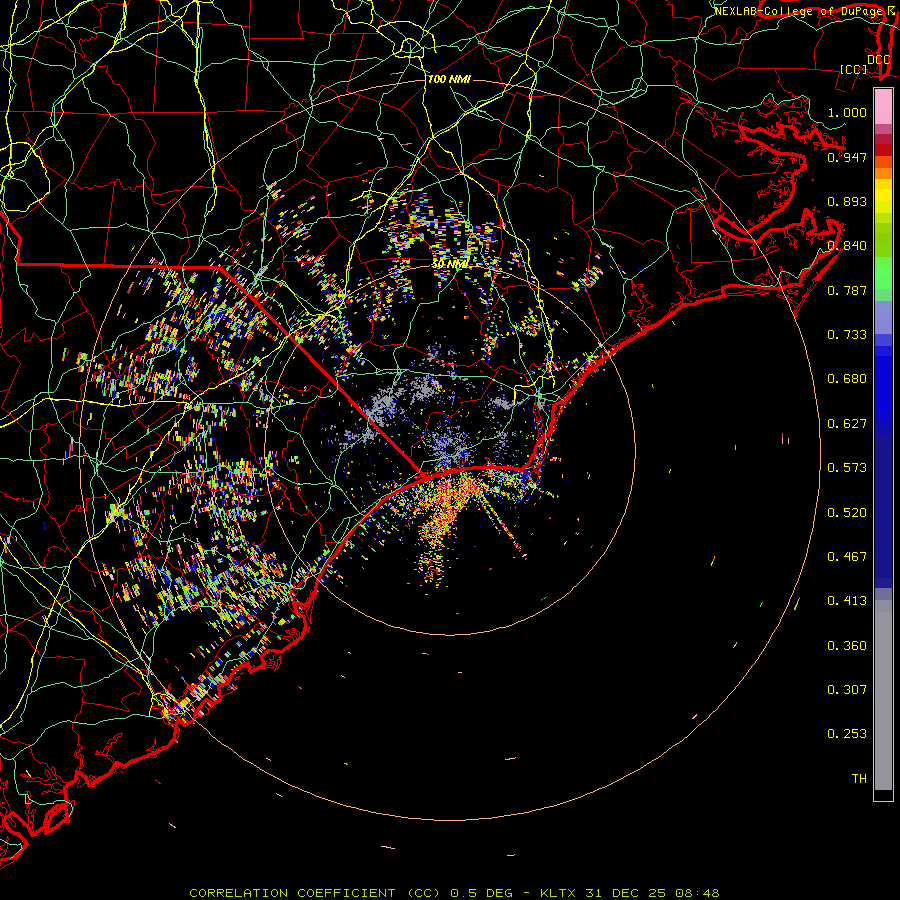
Task: Pick the red swatch in the color bar
Action: (x=883, y=150)
